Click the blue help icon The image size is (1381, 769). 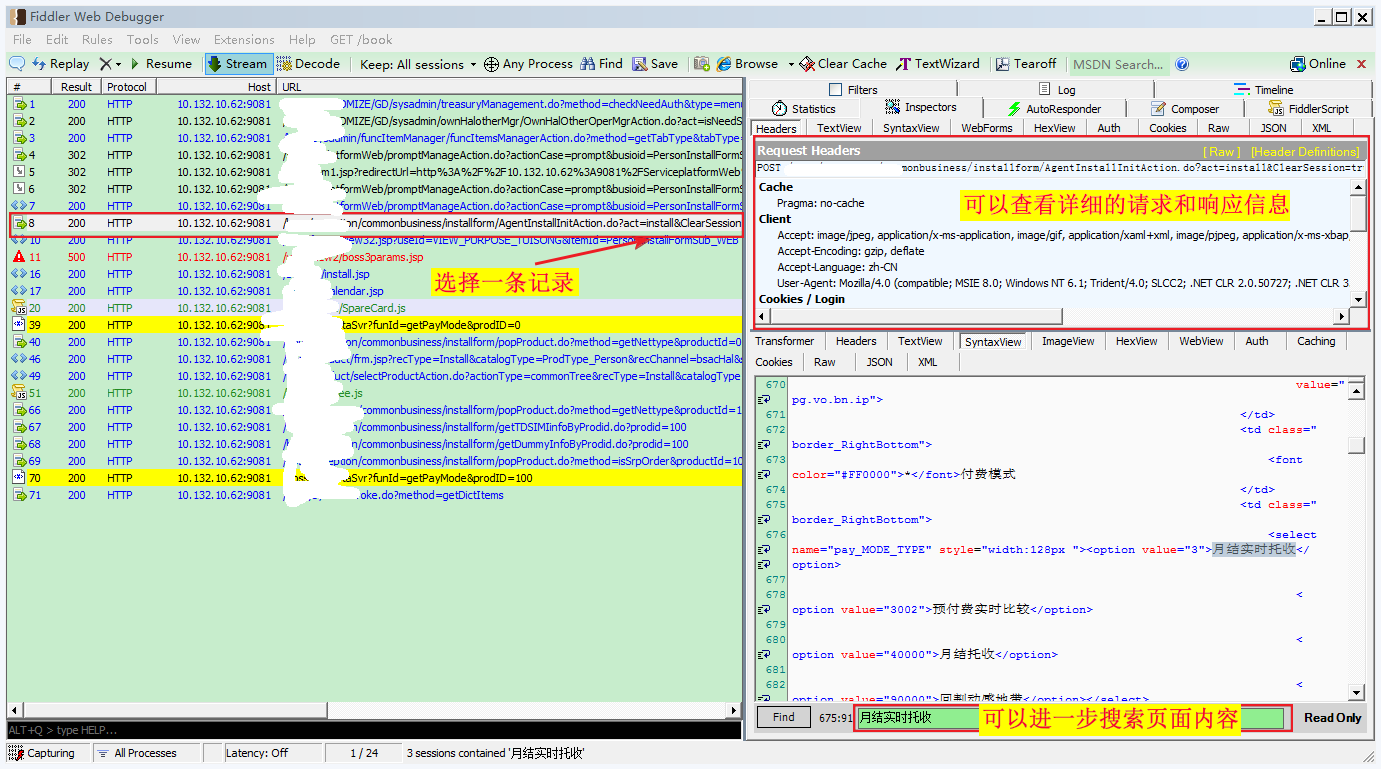click(x=1182, y=64)
